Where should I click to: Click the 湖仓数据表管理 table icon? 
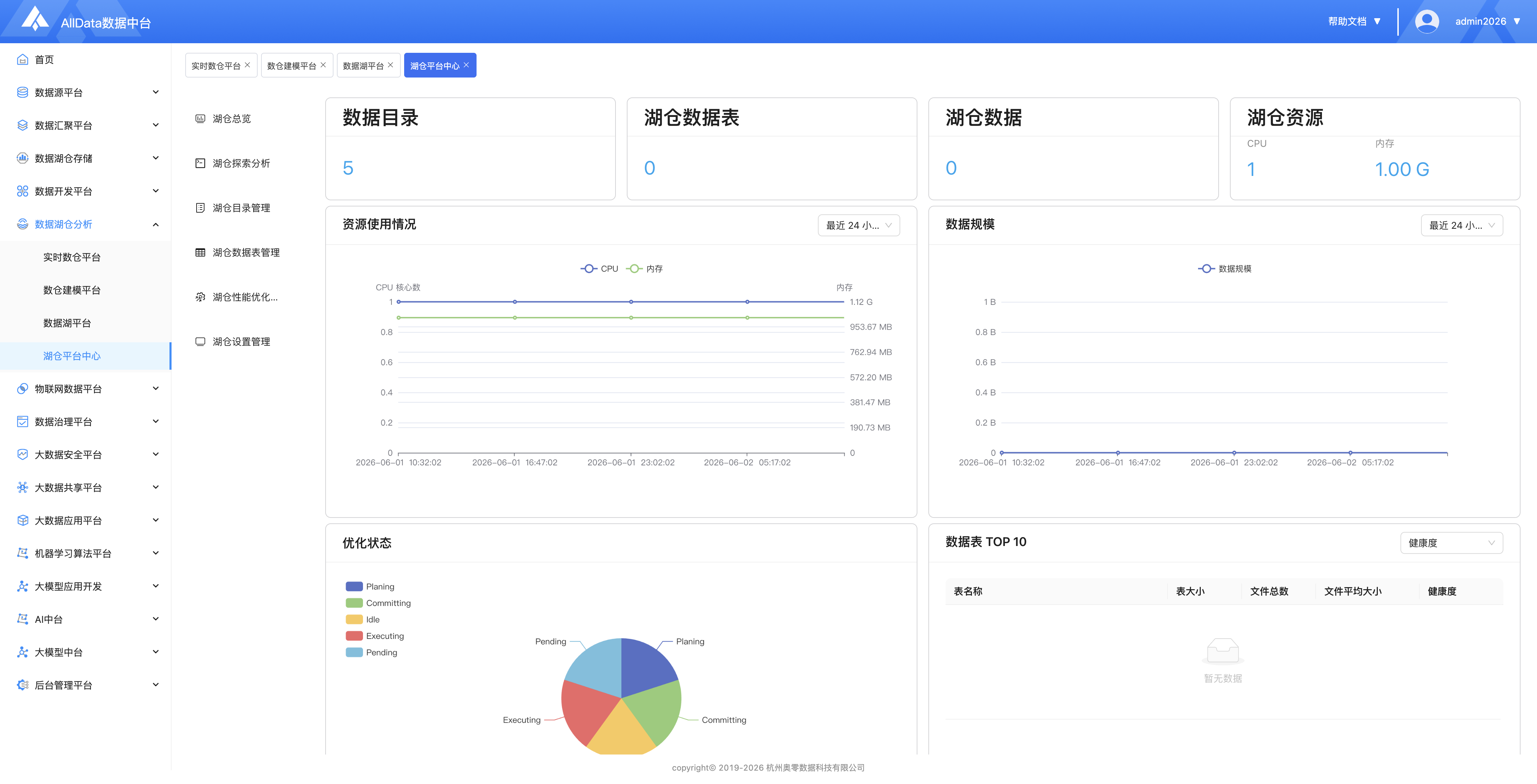pos(200,252)
